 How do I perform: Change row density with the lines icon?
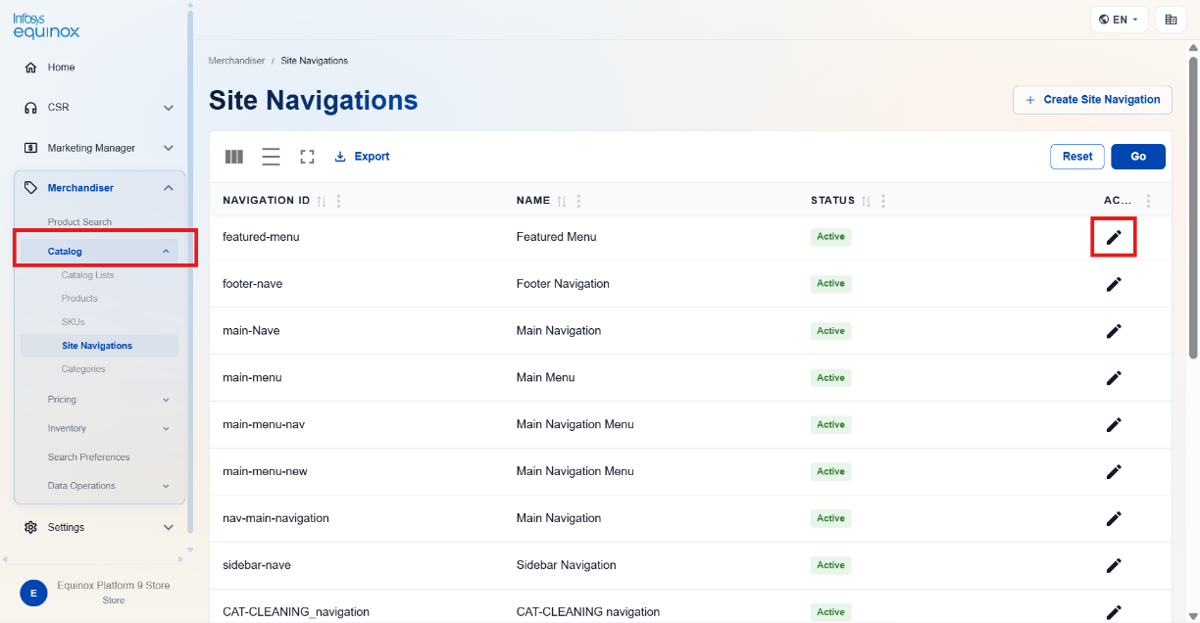pos(271,157)
